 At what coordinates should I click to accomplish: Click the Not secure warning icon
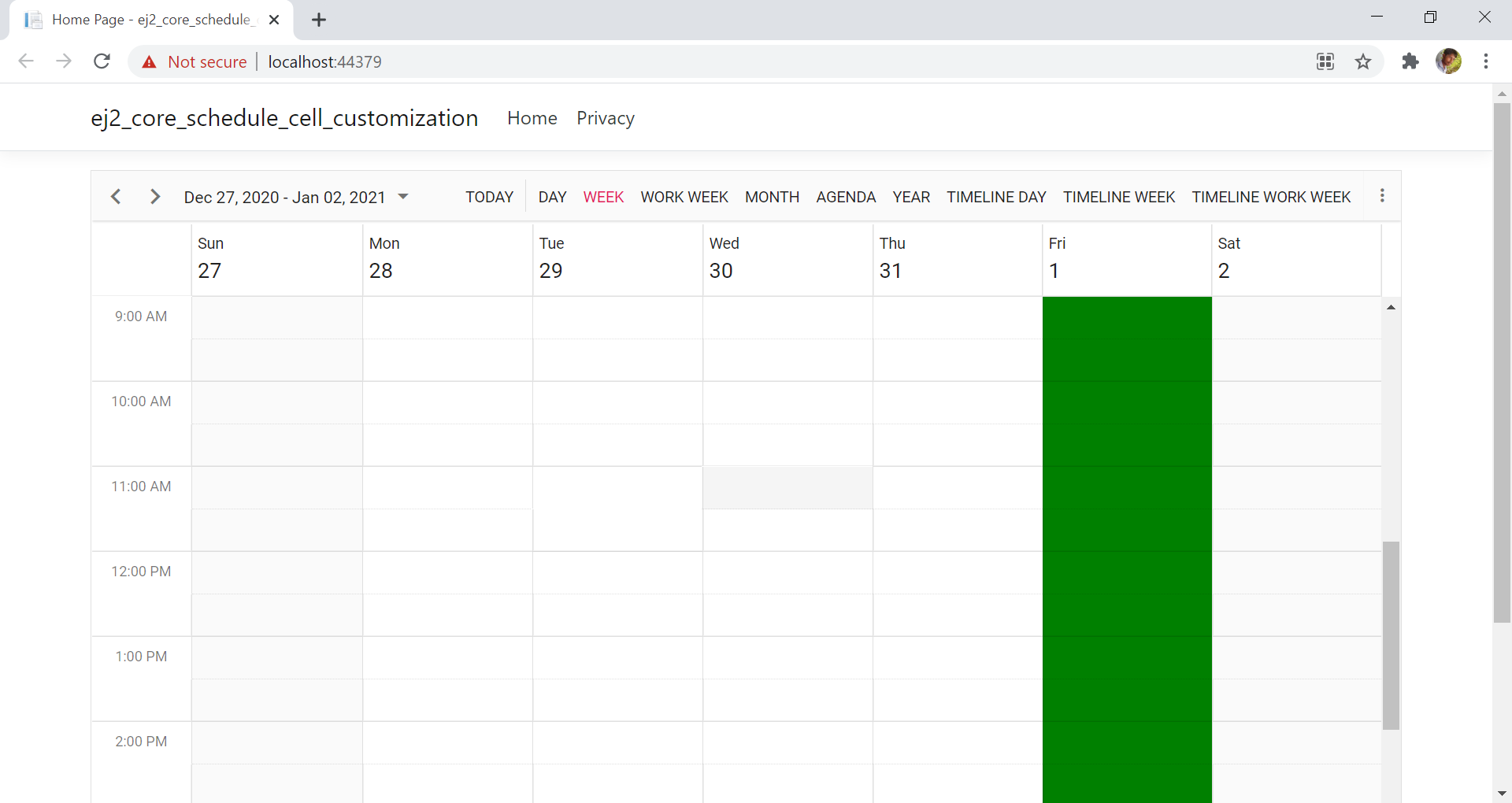150,62
